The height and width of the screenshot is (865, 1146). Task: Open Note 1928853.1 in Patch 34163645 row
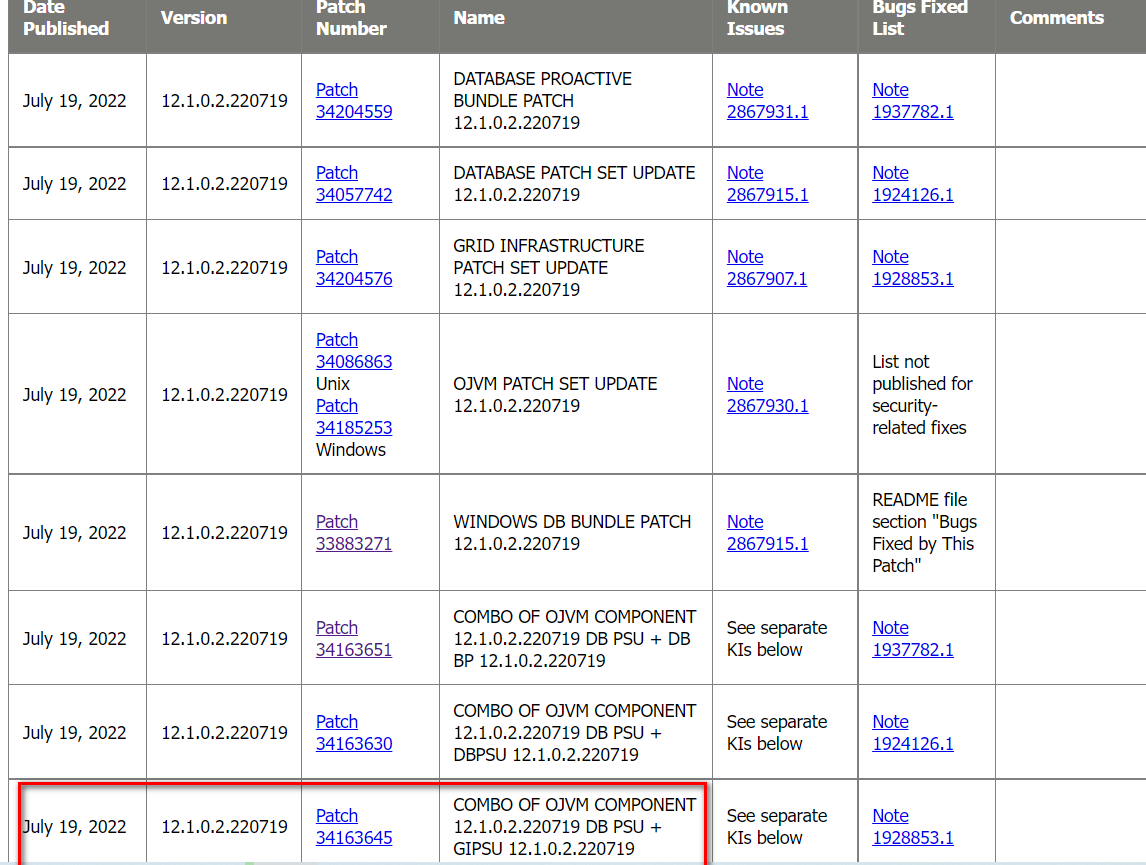point(913,827)
